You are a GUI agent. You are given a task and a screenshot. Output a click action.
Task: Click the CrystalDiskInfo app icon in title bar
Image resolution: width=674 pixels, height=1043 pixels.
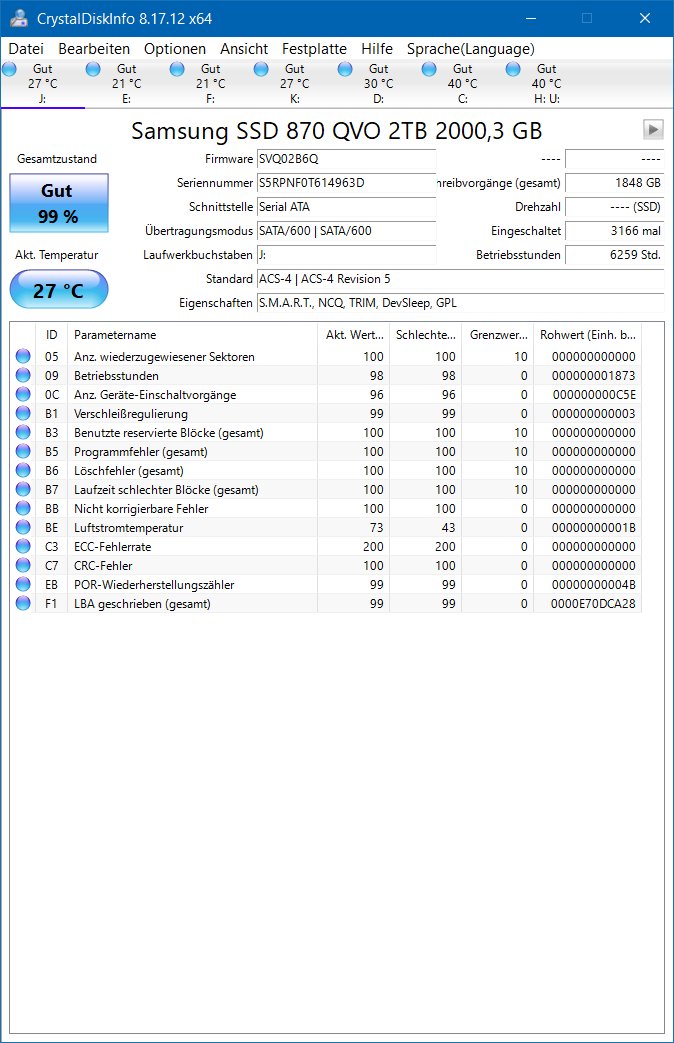tap(19, 19)
